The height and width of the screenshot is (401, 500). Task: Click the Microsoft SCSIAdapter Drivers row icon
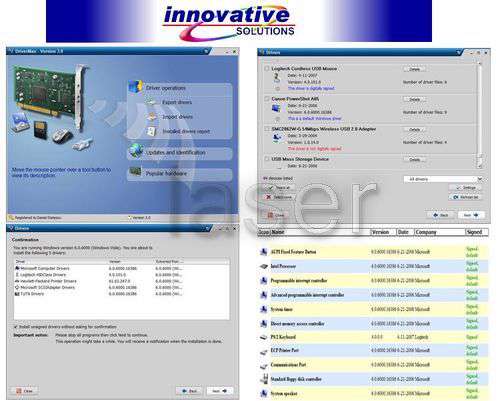[17, 287]
